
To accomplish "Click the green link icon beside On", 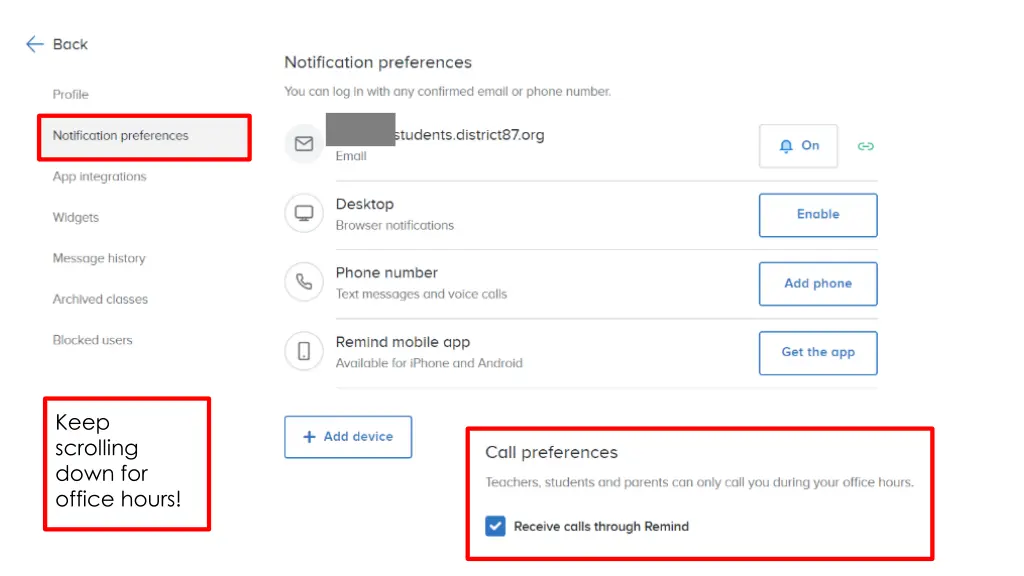I will (866, 146).
